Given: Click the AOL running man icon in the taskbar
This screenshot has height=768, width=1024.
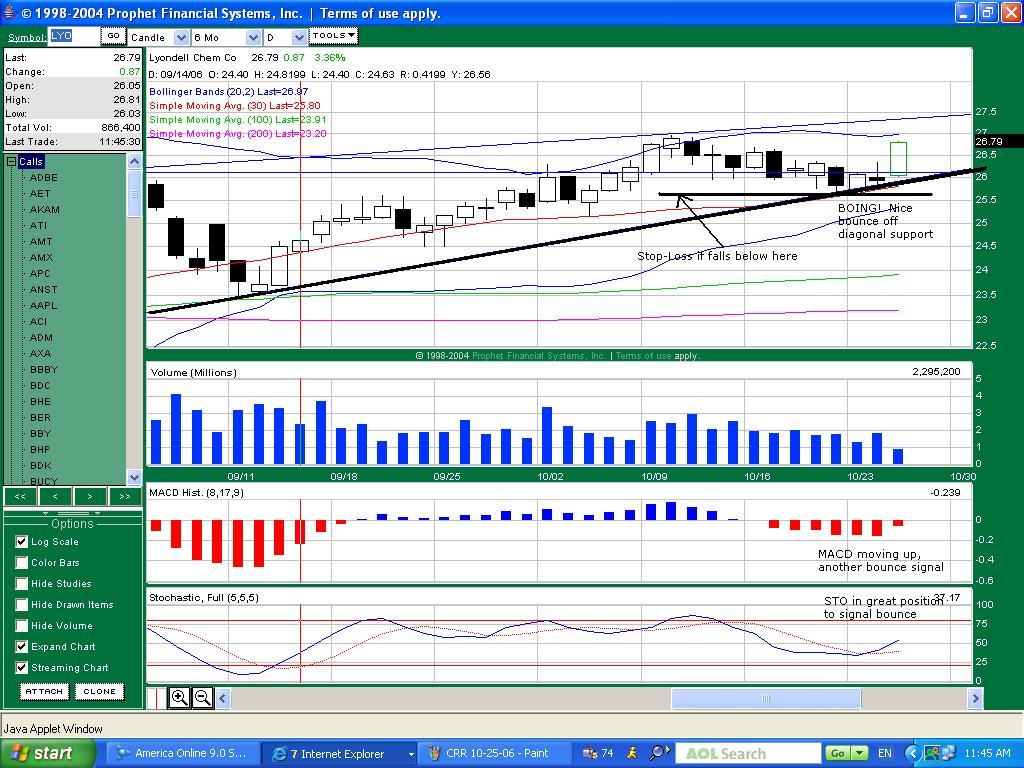Looking at the screenshot, I should 632,753.
